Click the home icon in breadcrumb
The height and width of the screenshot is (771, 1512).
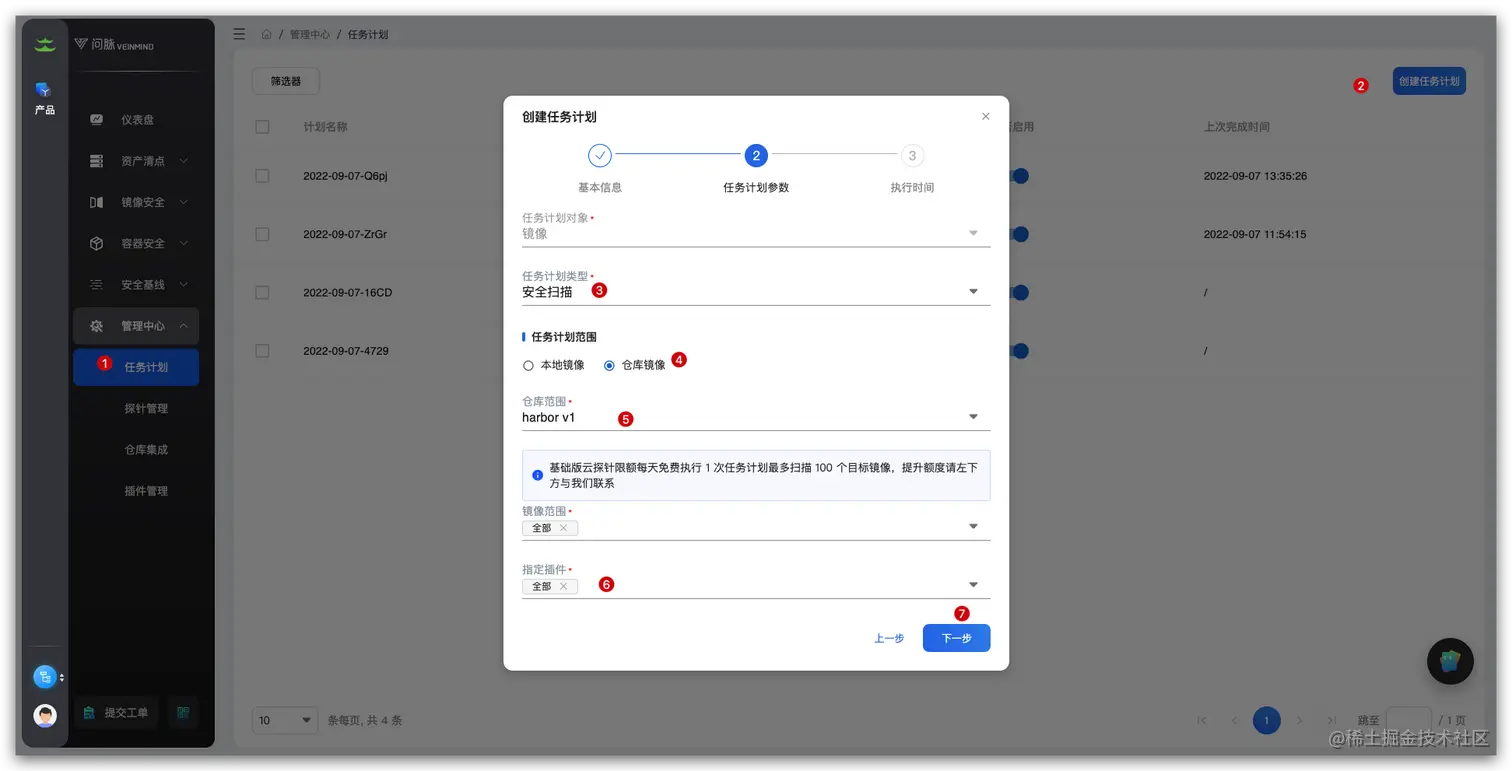267,35
